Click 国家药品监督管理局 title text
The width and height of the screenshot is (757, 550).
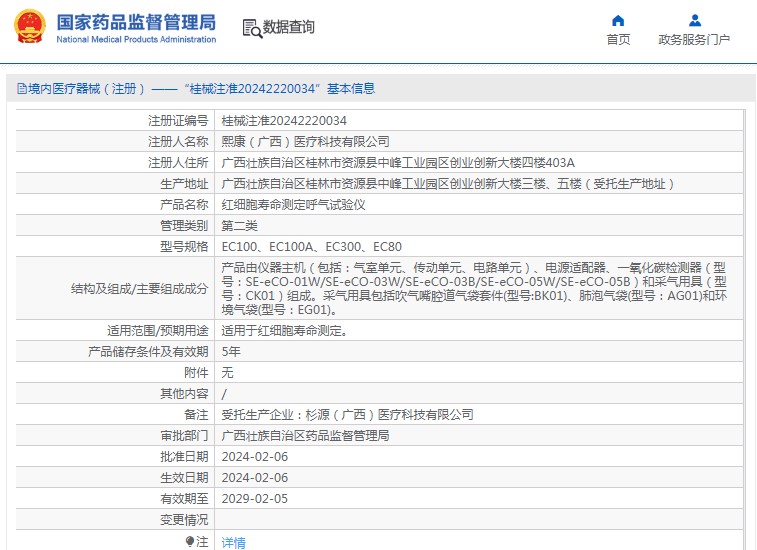(136, 22)
